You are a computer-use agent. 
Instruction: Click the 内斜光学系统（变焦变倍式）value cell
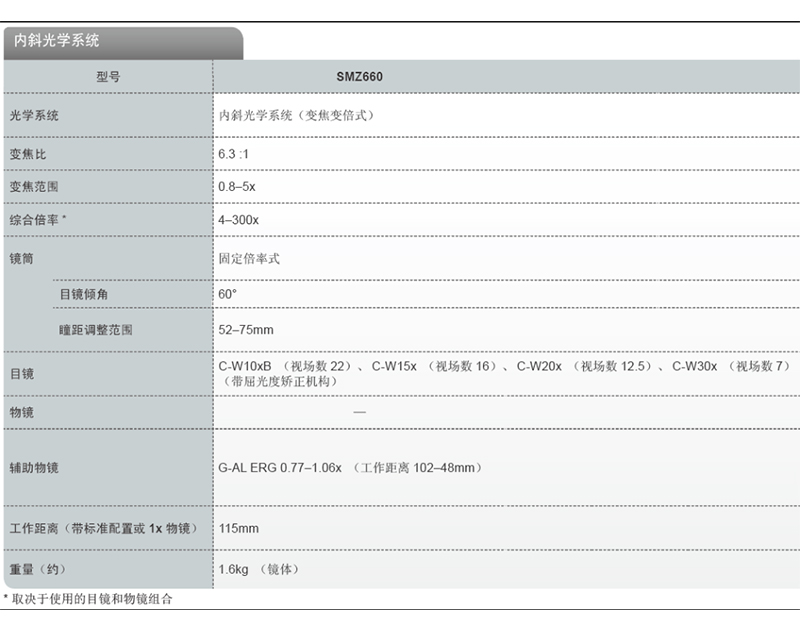click(x=296, y=116)
